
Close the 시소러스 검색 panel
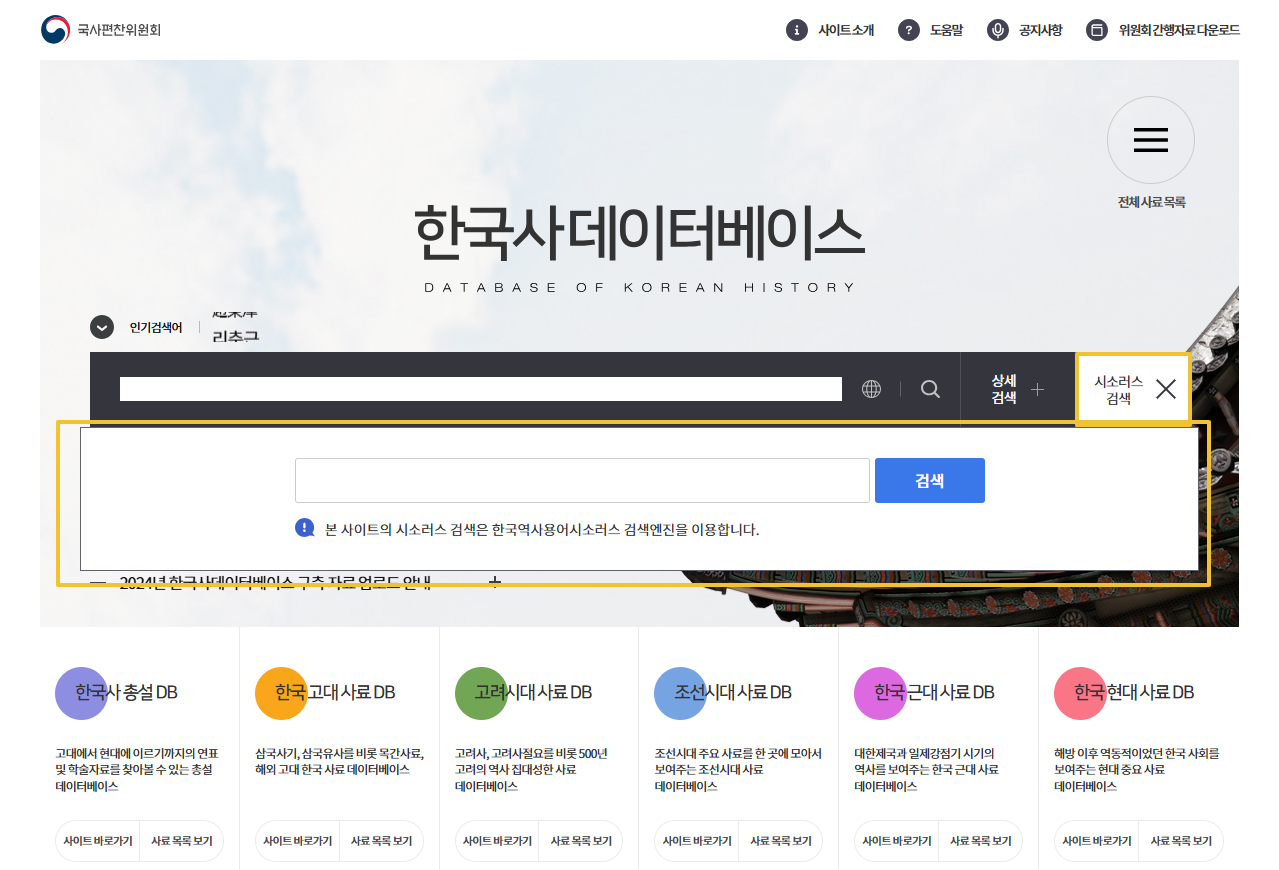click(1165, 389)
